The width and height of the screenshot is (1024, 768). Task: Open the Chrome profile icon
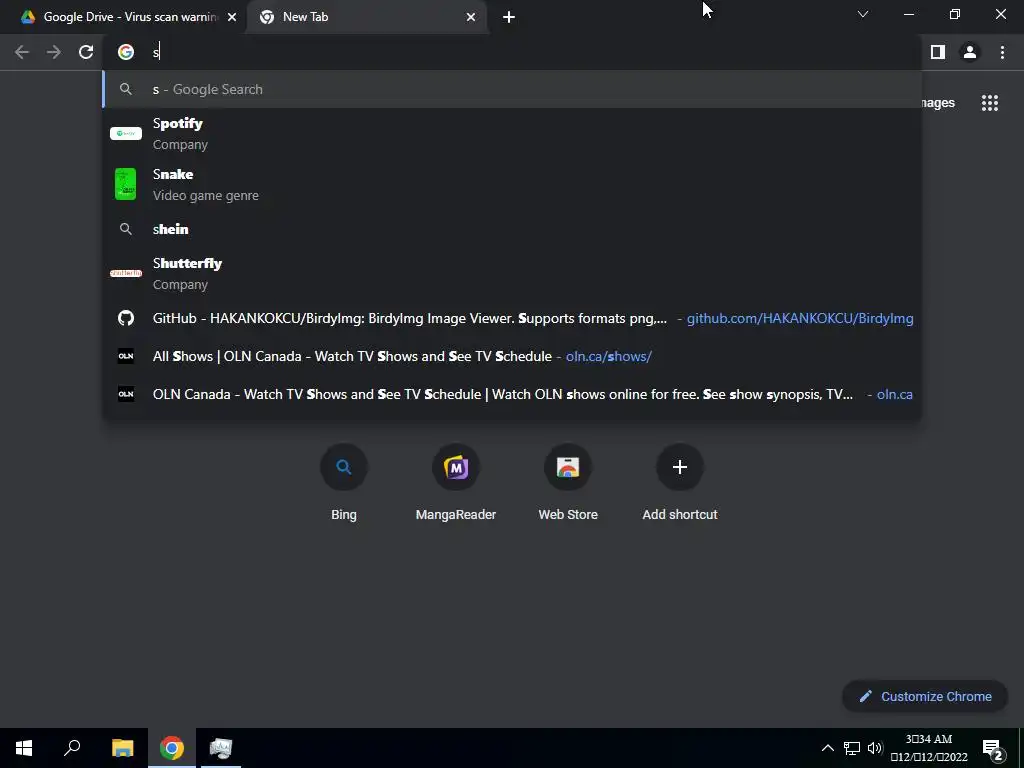pos(970,52)
